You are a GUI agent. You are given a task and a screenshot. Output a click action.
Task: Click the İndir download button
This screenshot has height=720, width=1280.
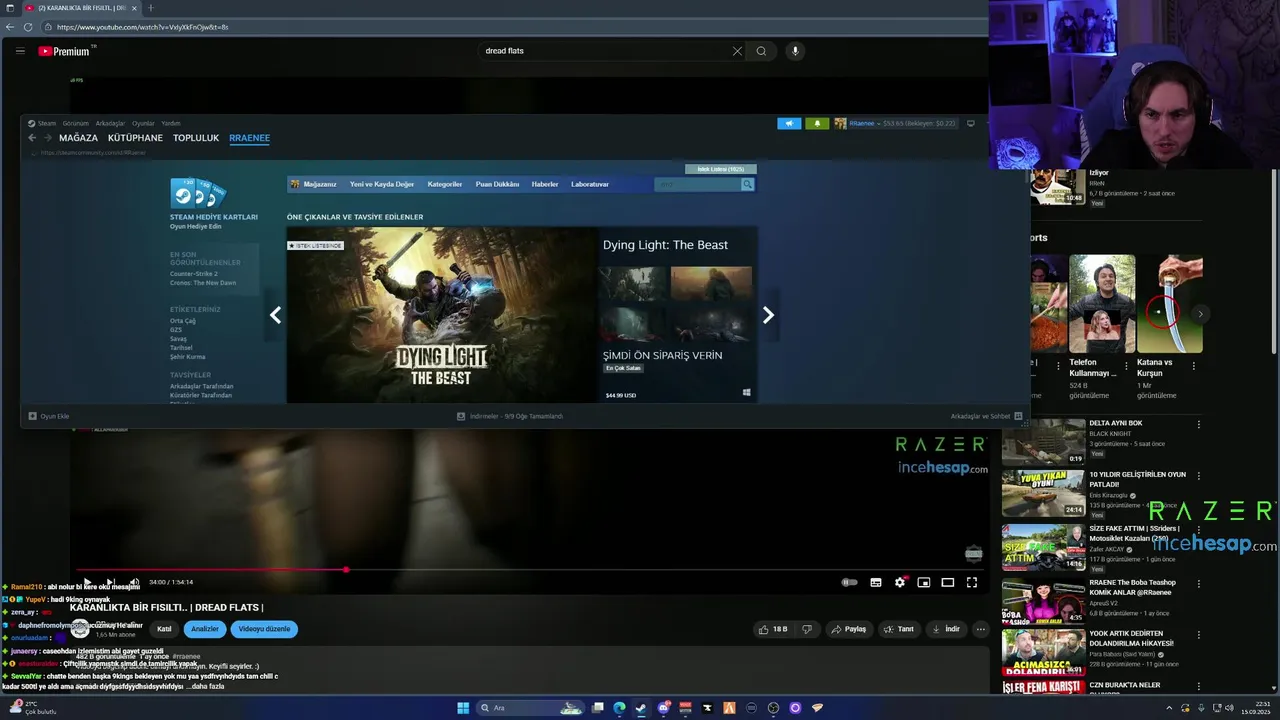[946, 629]
